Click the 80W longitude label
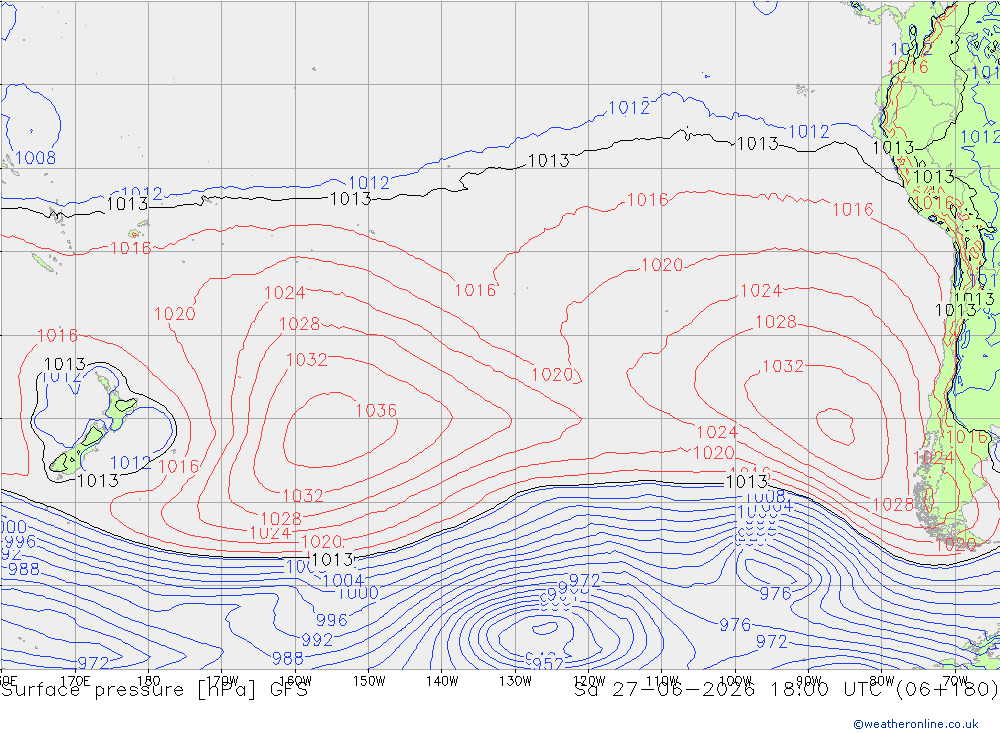Image resolution: width=1000 pixels, height=733 pixels. coord(882,681)
